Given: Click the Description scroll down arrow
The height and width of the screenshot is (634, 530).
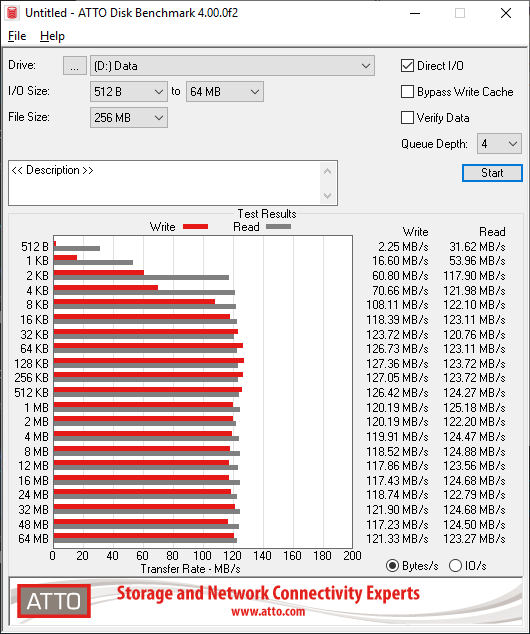Looking at the screenshot, I should 327,196.
